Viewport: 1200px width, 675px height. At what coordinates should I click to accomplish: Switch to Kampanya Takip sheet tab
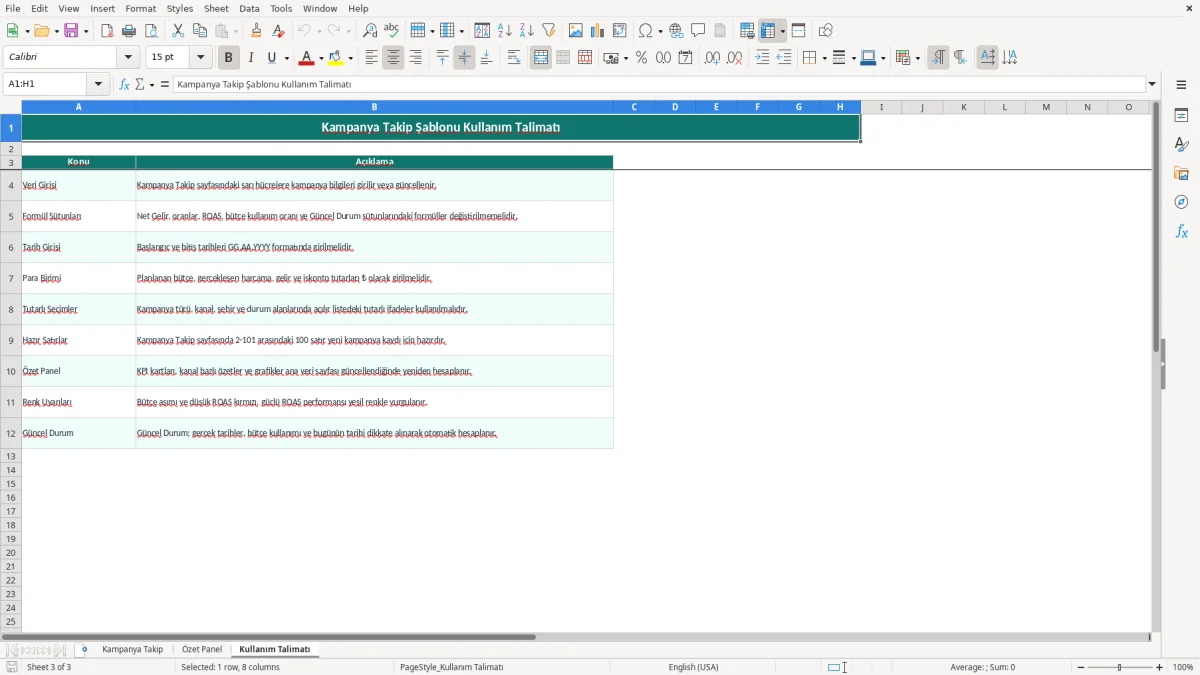(x=132, y=650)
